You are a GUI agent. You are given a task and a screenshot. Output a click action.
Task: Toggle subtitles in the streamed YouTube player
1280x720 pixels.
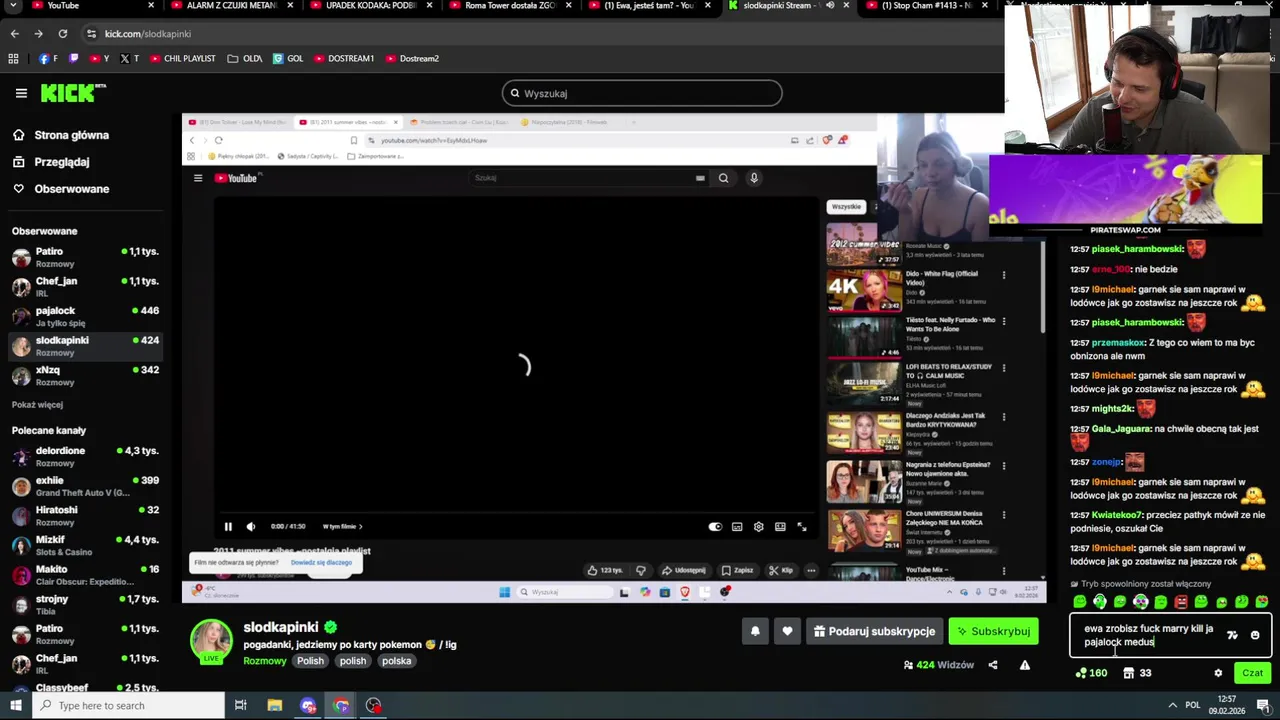737,526
